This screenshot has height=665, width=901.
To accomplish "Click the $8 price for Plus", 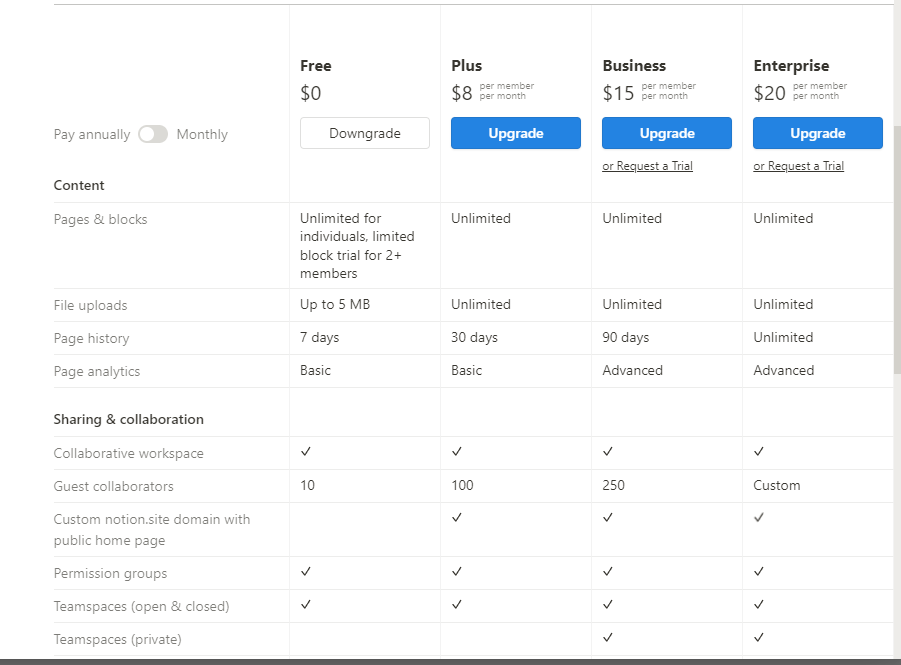I will coord(462,93).
